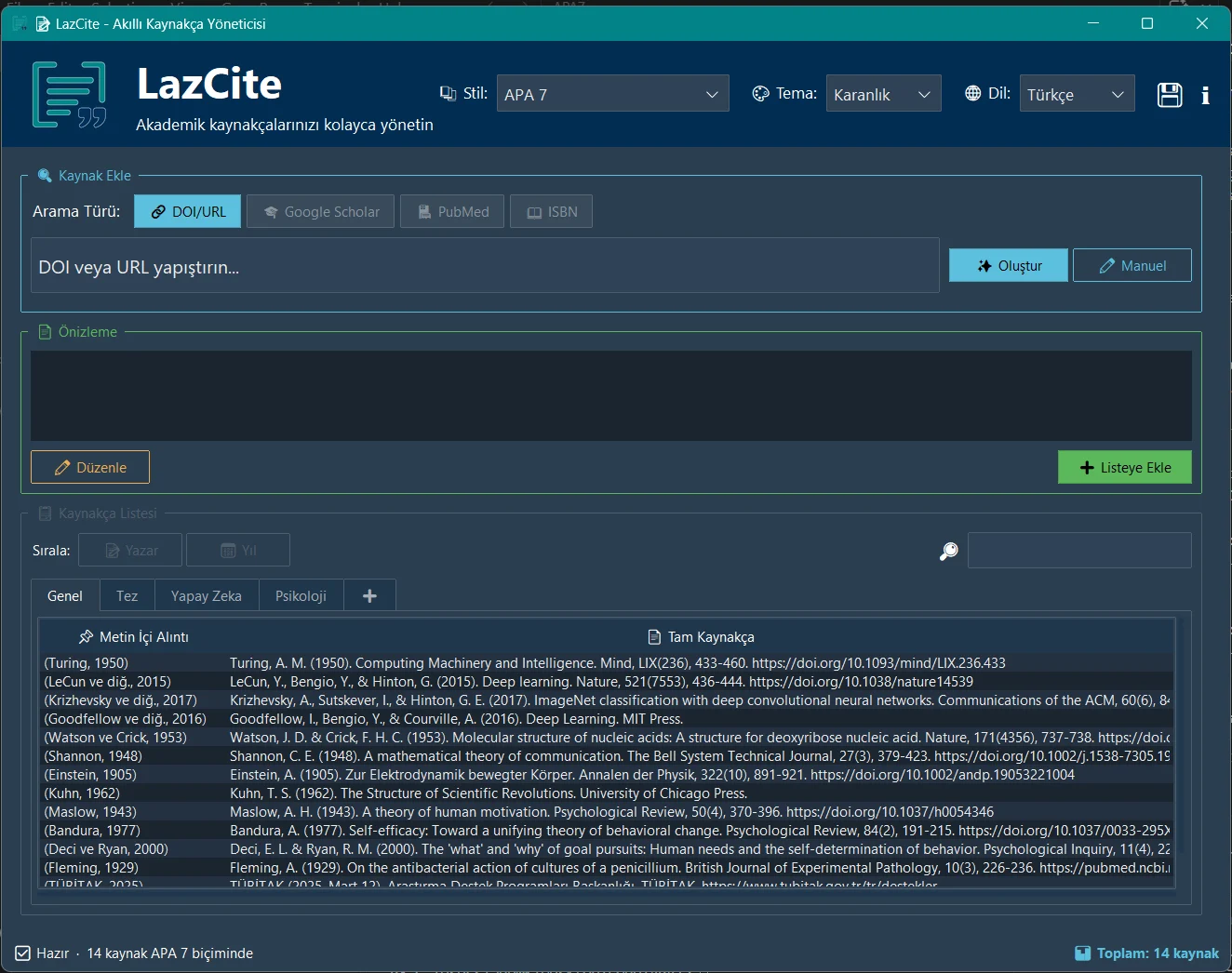This screenshot has width=1232, height=973.
Task: Select DOI/URL search type
Action: [188, 211]
